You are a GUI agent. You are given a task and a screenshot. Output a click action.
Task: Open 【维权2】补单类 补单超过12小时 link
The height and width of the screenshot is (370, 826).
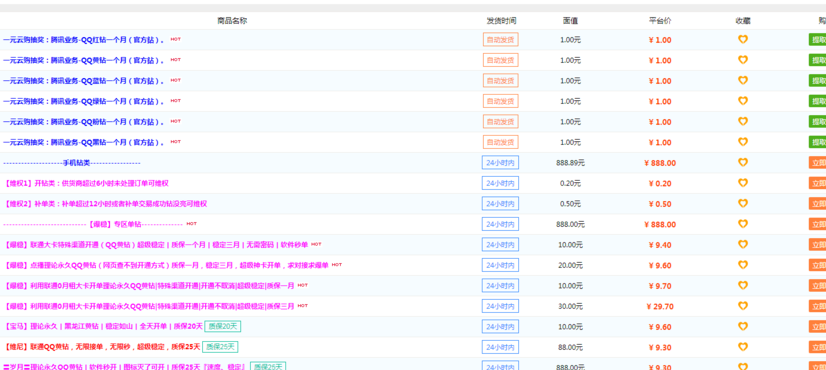(105, 204)
